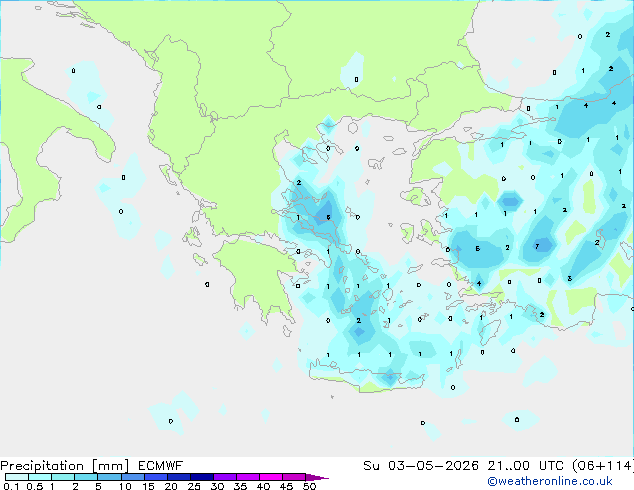Click the above-50 mm arrow tip of legend
The width and height of the screenshot is (634, 490).
(x=317, y=477)
